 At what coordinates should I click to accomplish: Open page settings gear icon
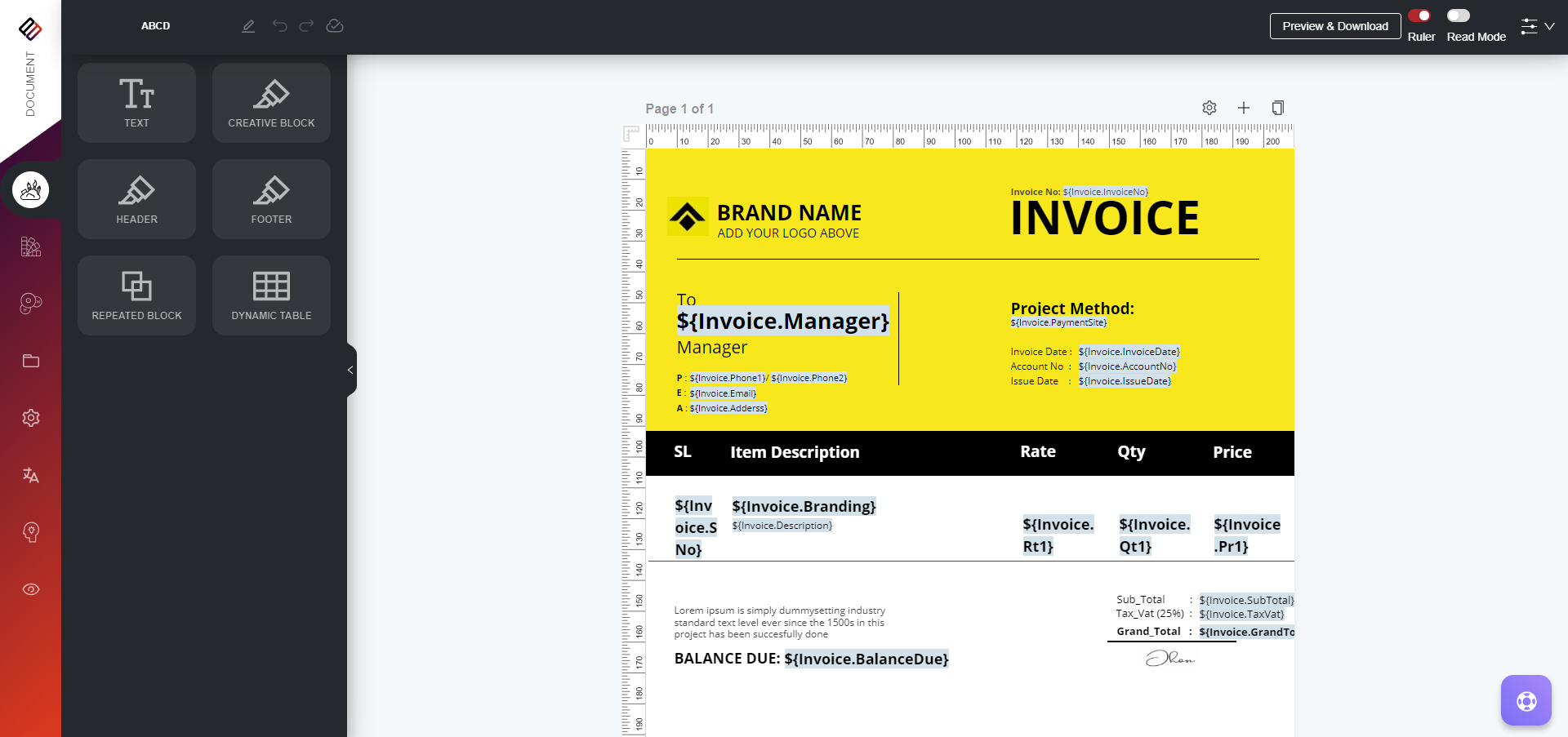point(1209,108)
